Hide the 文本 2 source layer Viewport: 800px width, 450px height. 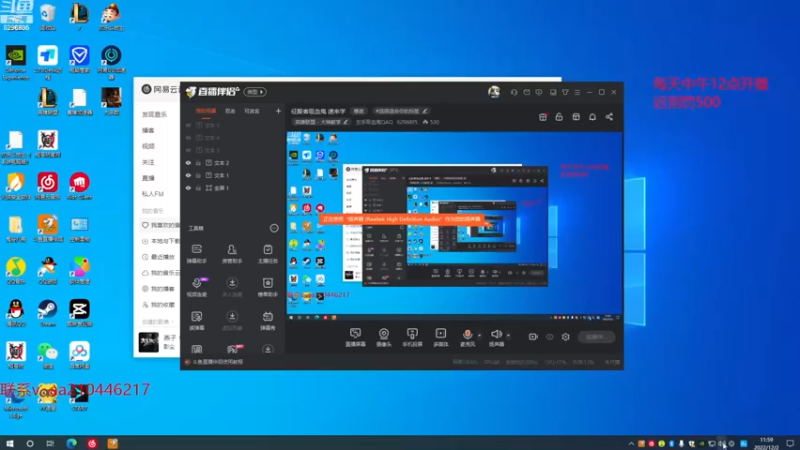click(188, 163)
